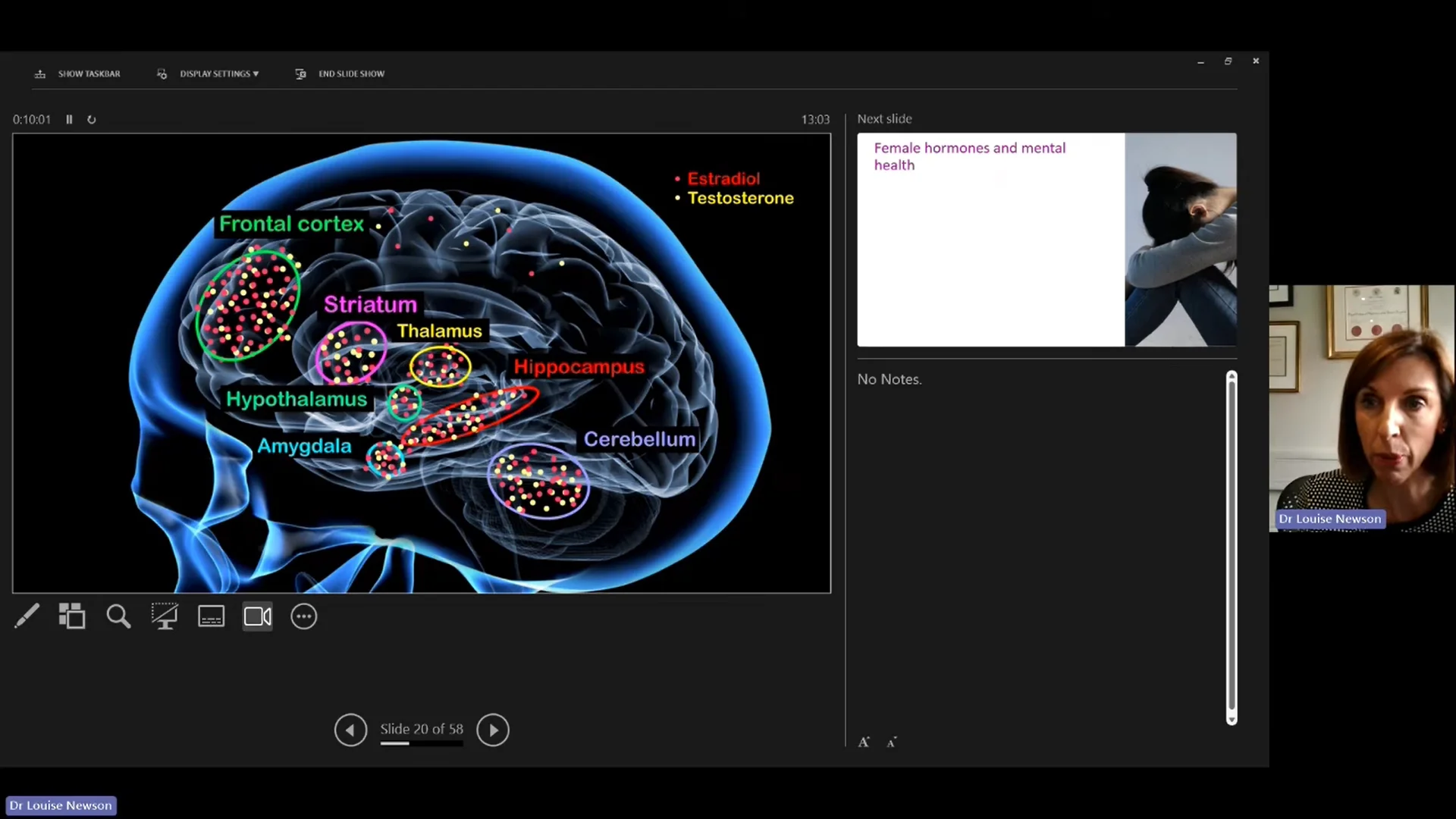Click the elapsed time 0:10:01
Image resolution: width=1456 pixels, height=819 pixels.
coord(32,120)
